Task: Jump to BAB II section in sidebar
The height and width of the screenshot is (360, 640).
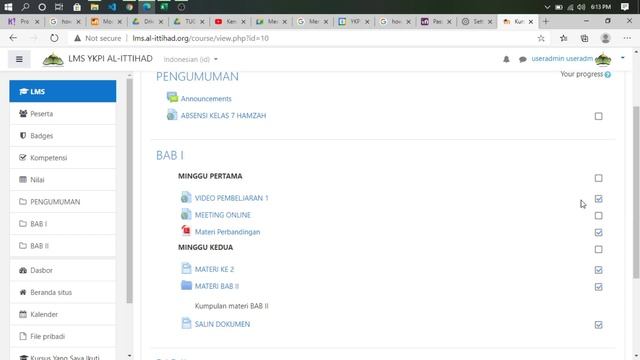Action: (63, 246)
